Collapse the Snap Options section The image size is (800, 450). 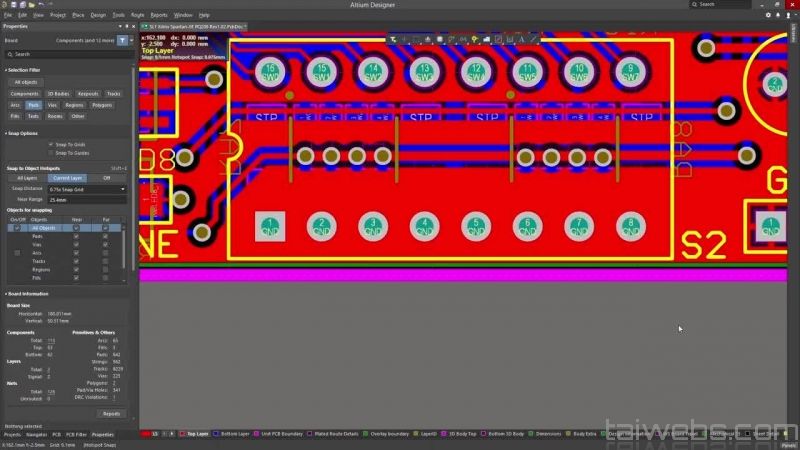[6, 132]
